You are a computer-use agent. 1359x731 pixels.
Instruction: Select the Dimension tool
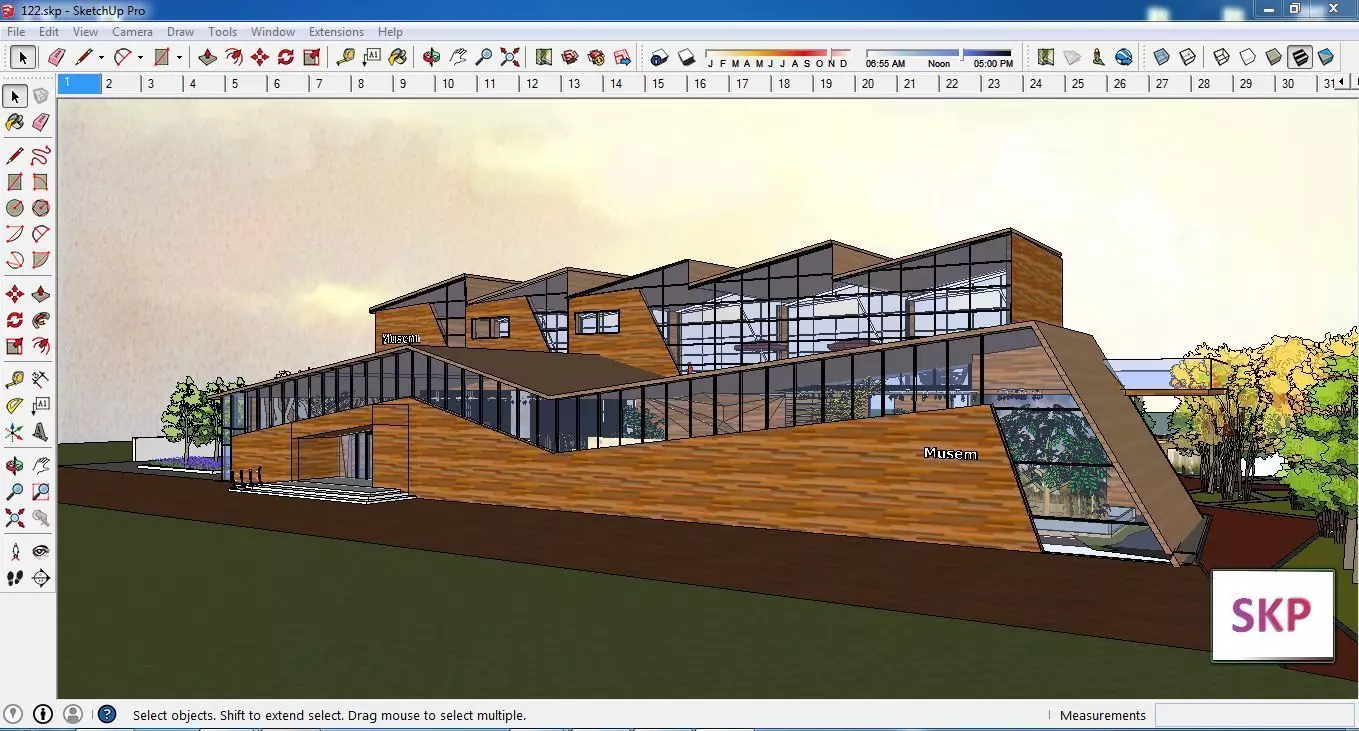(x=40, y=380)
